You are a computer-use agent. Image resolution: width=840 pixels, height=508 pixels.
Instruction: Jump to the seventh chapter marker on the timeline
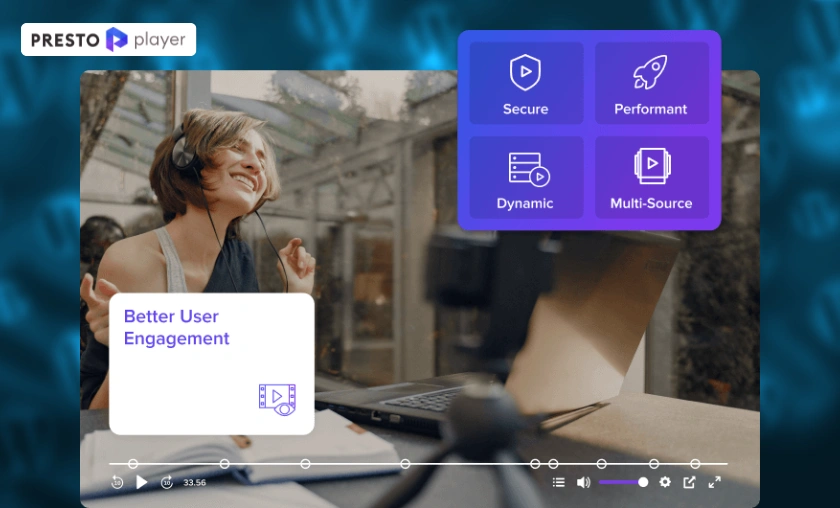click(602, 464)
